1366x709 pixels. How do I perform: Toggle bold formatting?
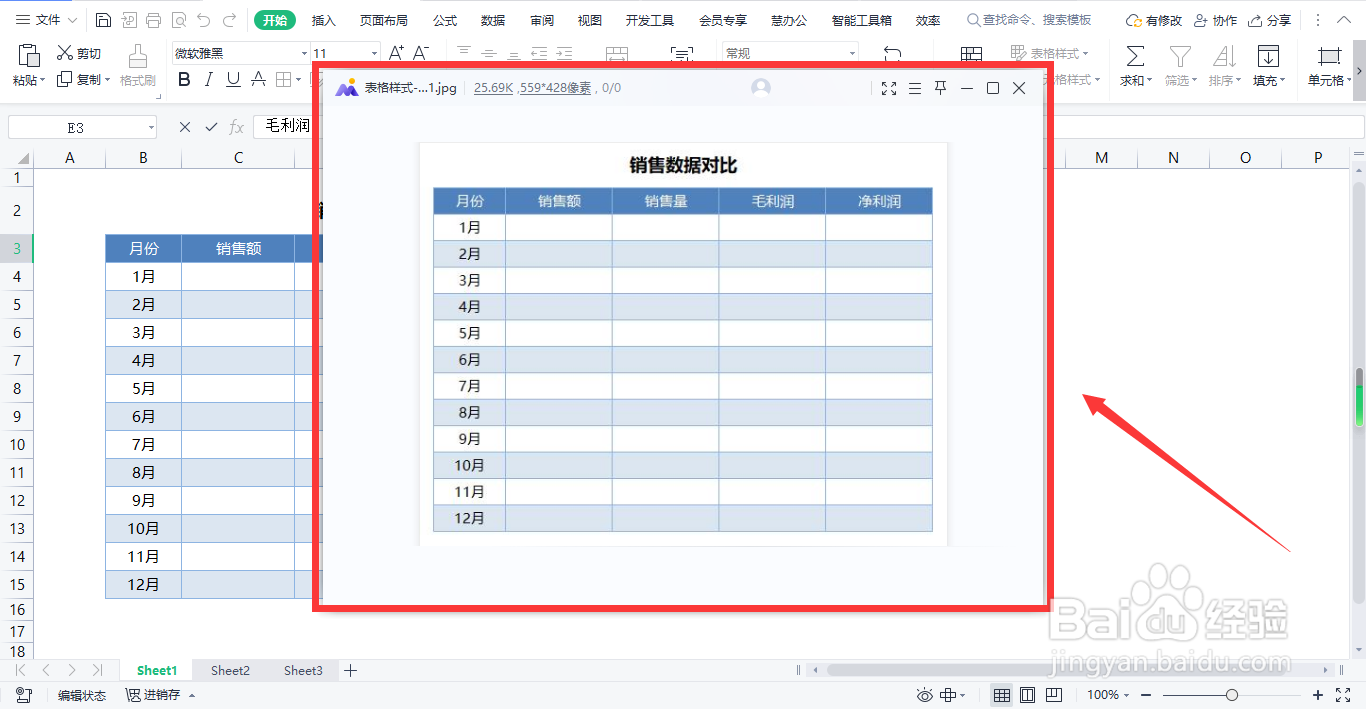point(183,79)
